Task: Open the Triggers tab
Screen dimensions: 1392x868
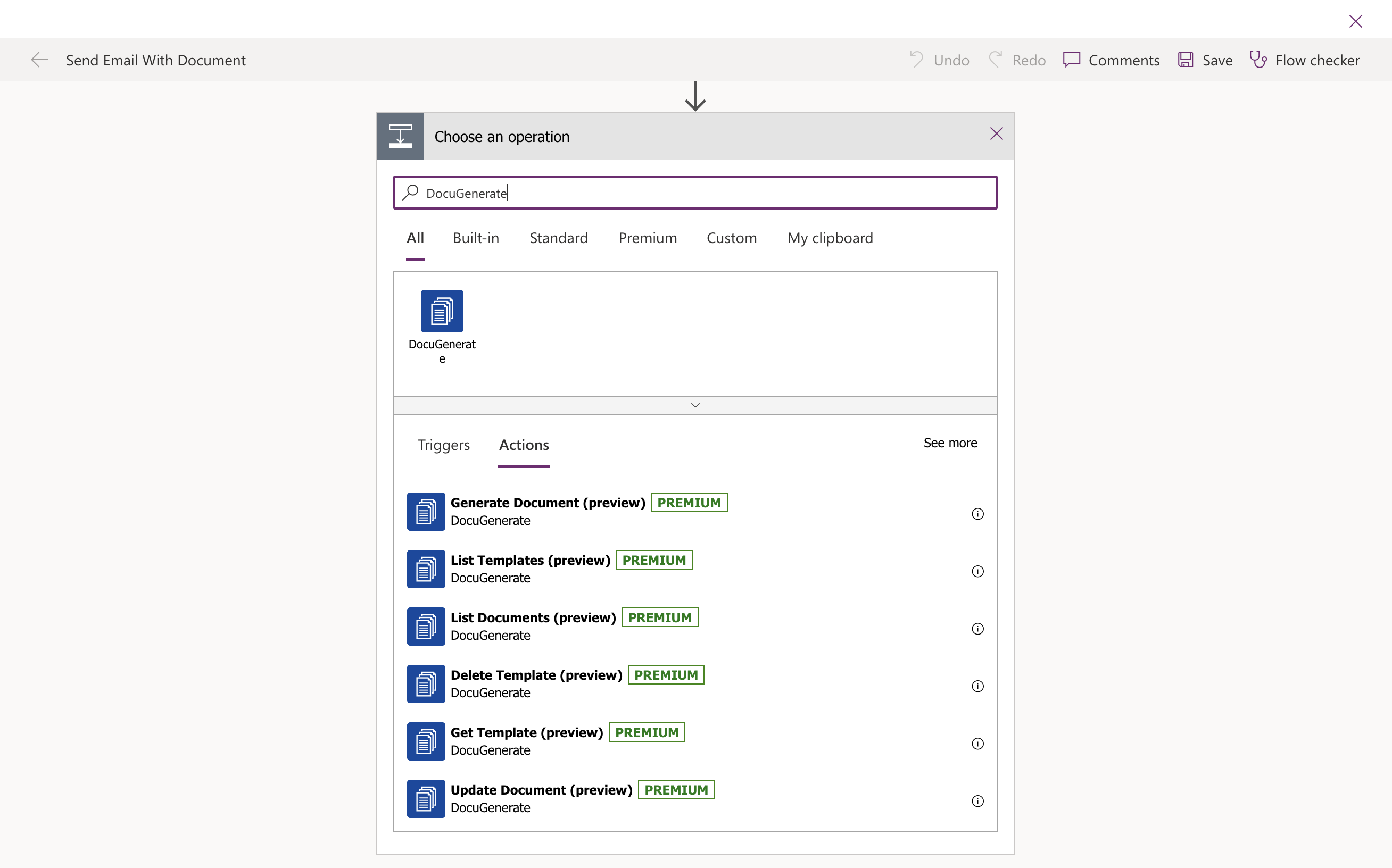Action: 443,444
